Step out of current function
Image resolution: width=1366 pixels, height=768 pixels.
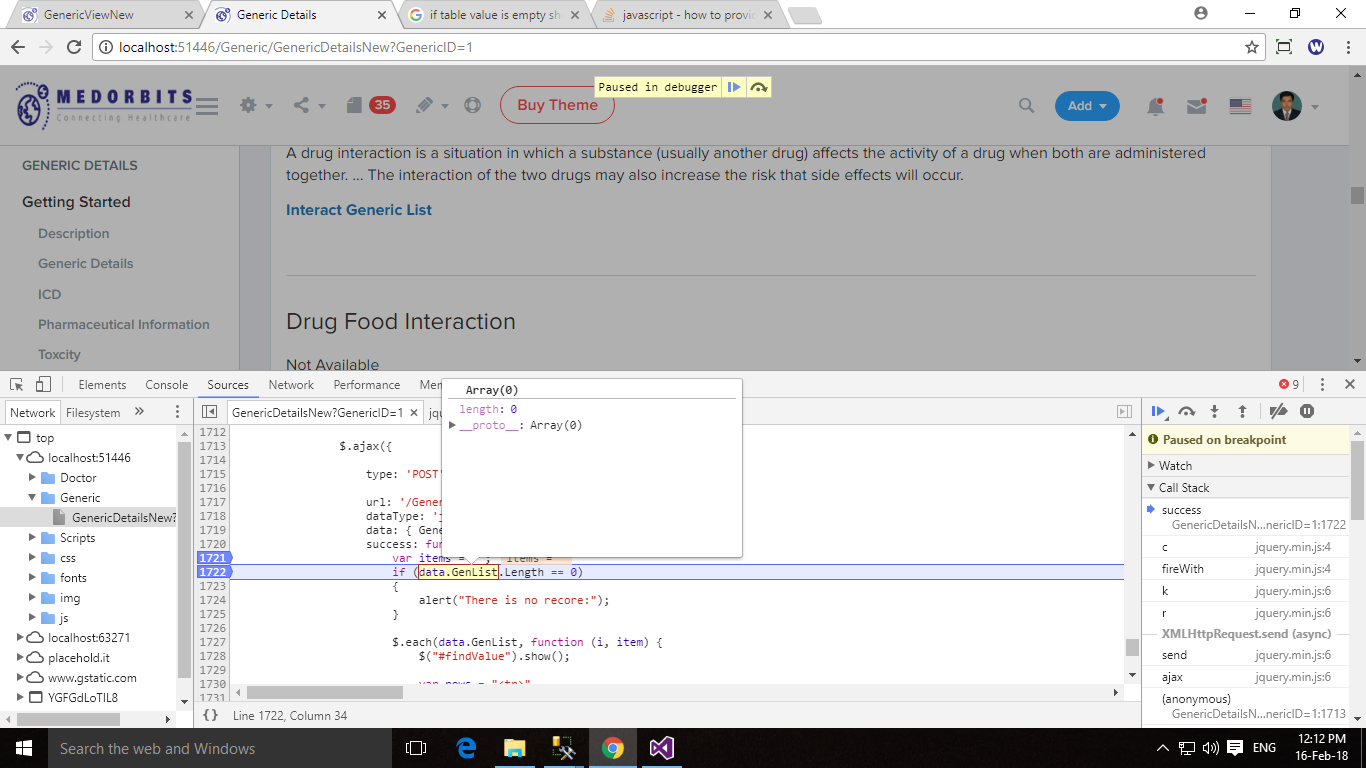[x=1242, y=411]
